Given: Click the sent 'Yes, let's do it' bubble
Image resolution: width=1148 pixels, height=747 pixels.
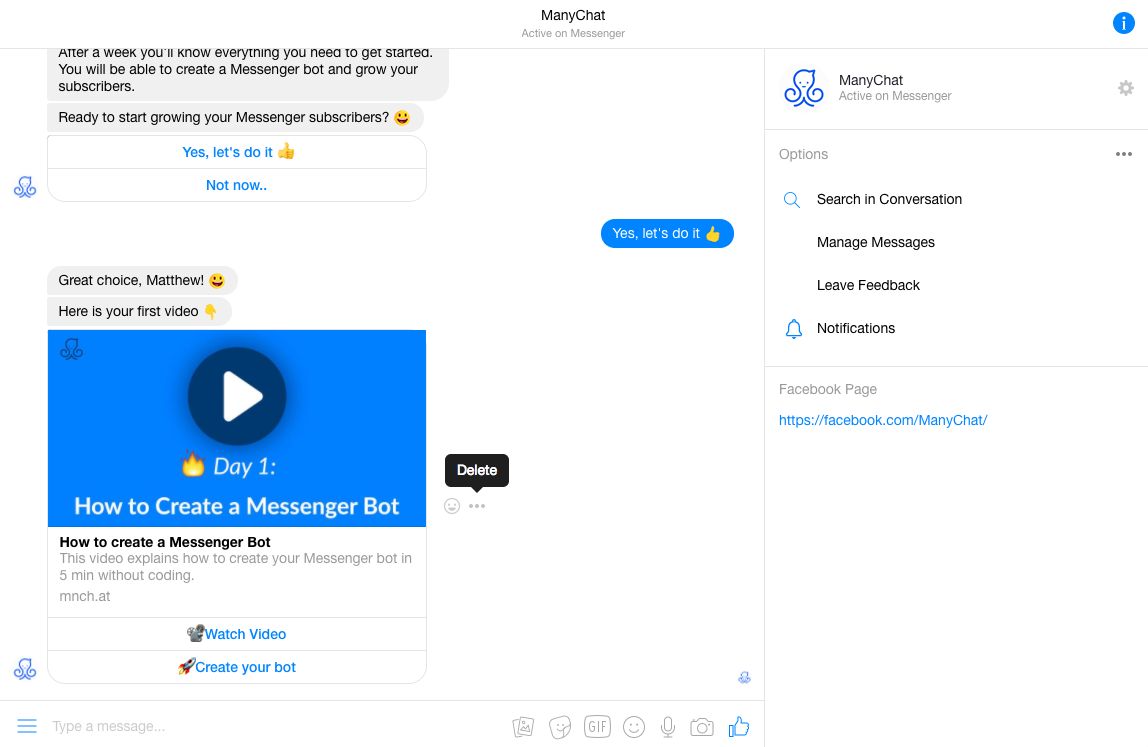Looking at the screenshot, I should [x=667, y=234].
